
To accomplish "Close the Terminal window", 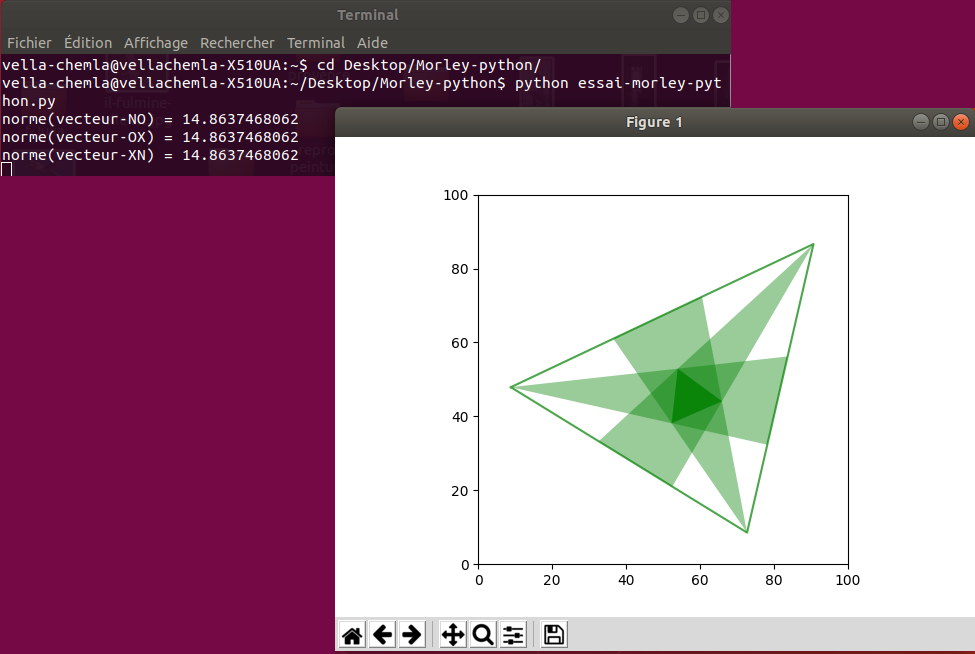I will click(721, 15).
